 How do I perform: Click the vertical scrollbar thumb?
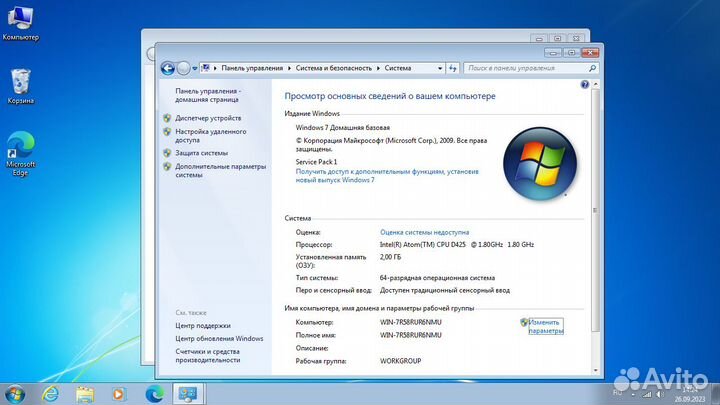click(596, 210)
